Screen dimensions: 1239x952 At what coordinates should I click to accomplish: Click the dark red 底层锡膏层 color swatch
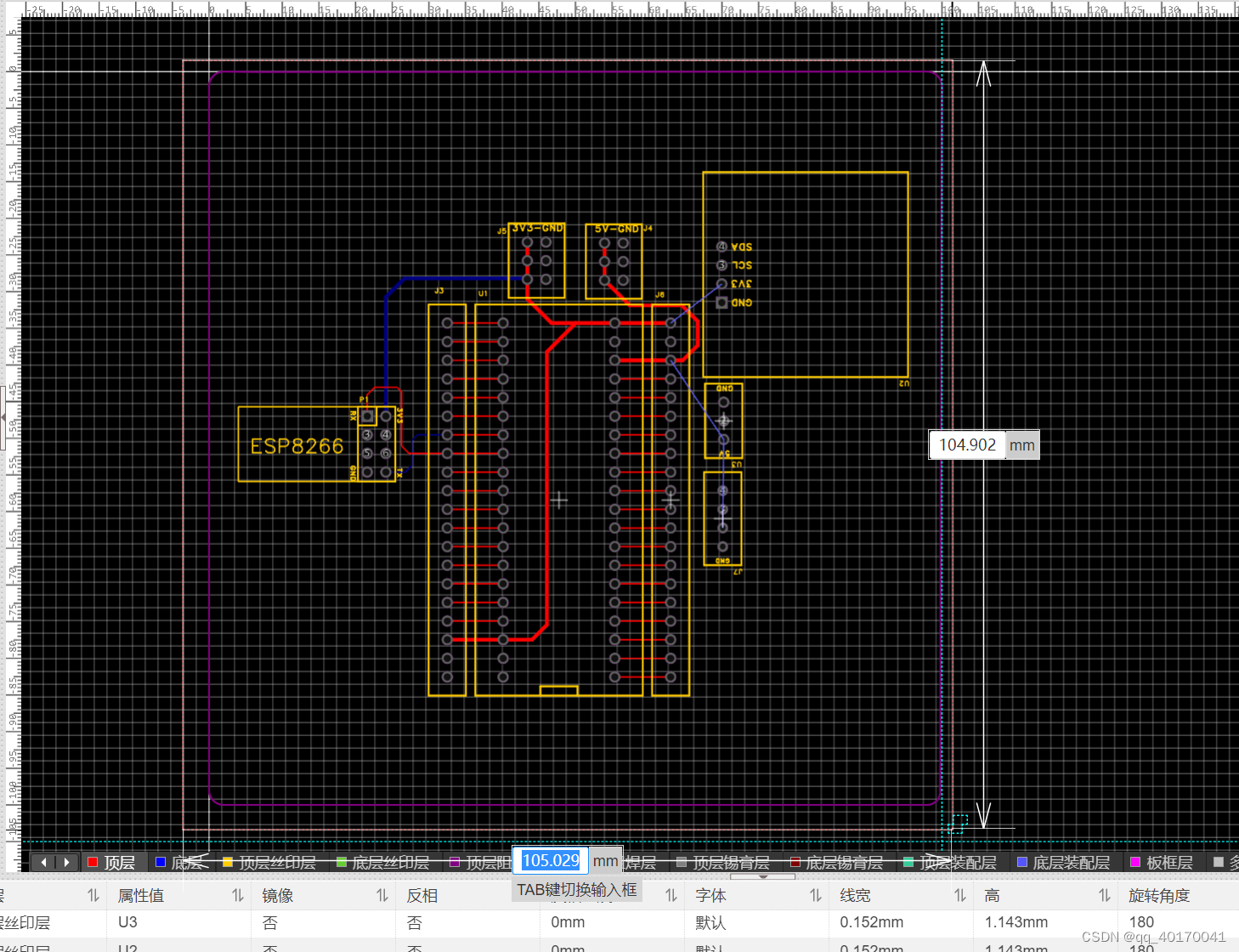pyautogui.click(x=795, y=863)
